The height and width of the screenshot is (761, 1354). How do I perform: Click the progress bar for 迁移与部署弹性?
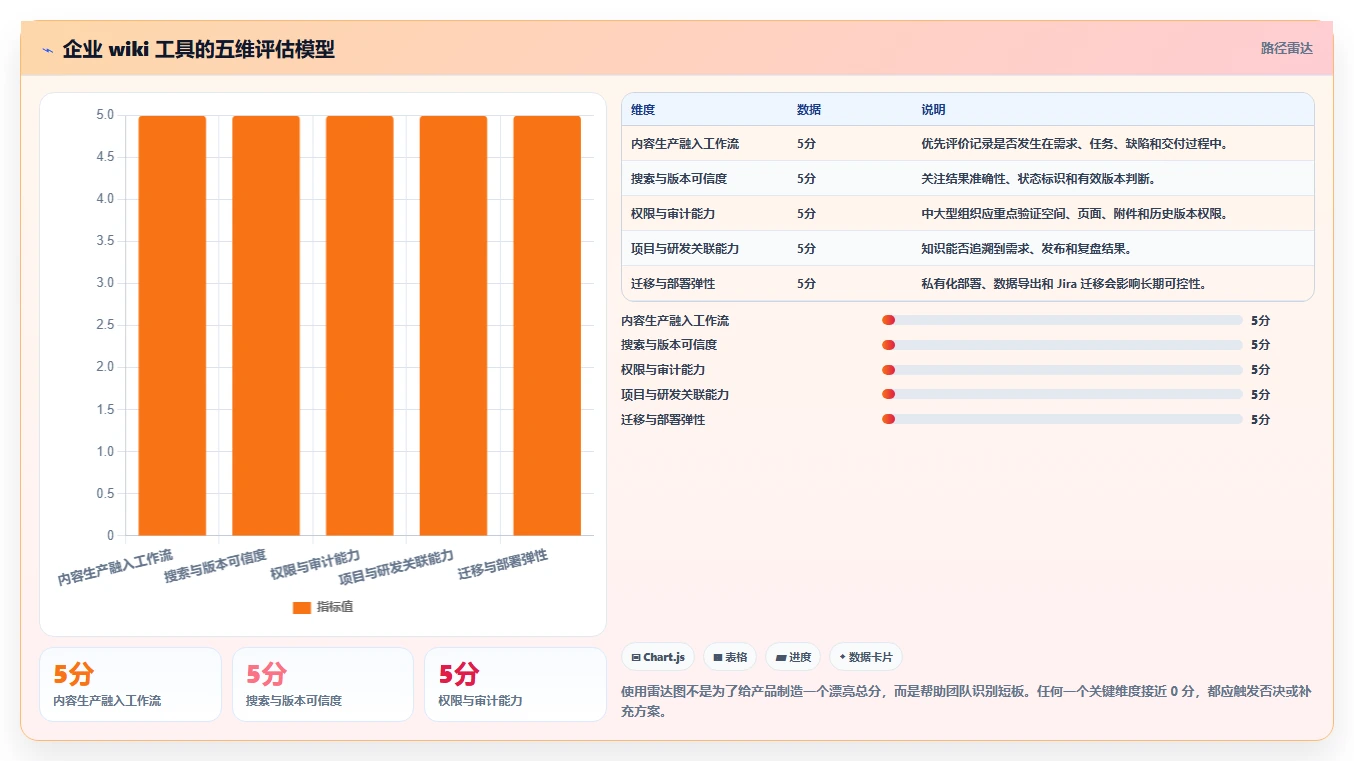[1062, 419]
